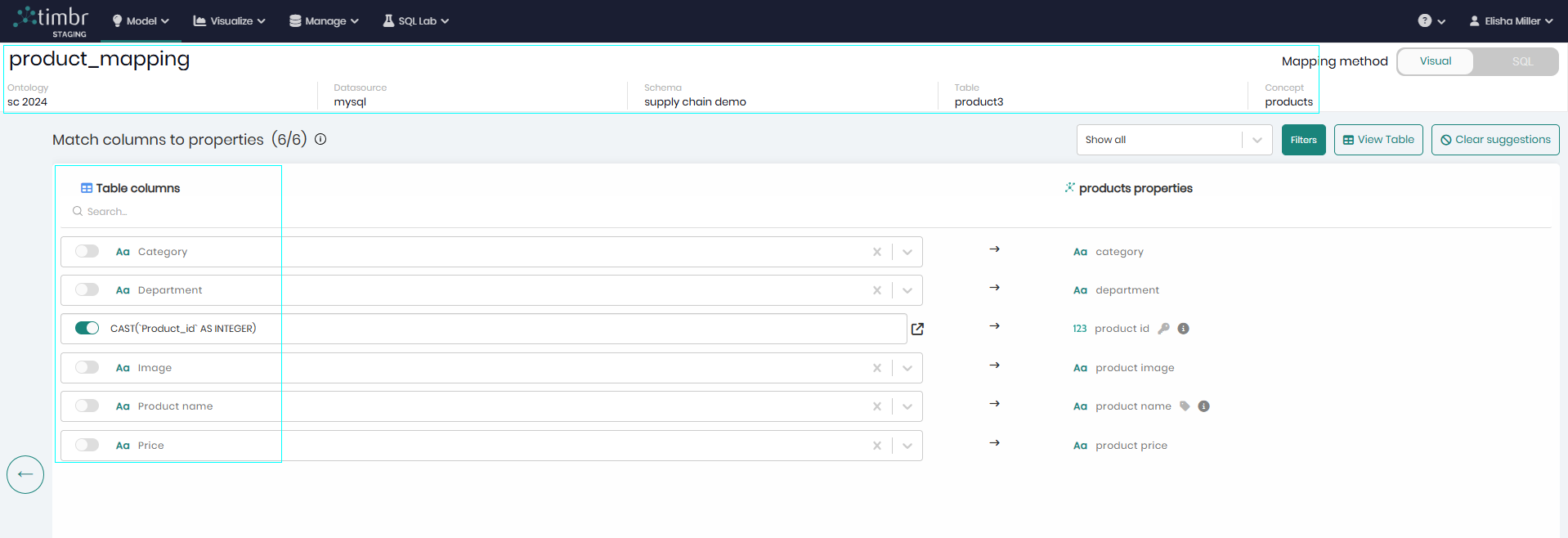Click the Clear suggestions button
This screenshot has height=538, width=1568.
click(x=1494, y=140)
